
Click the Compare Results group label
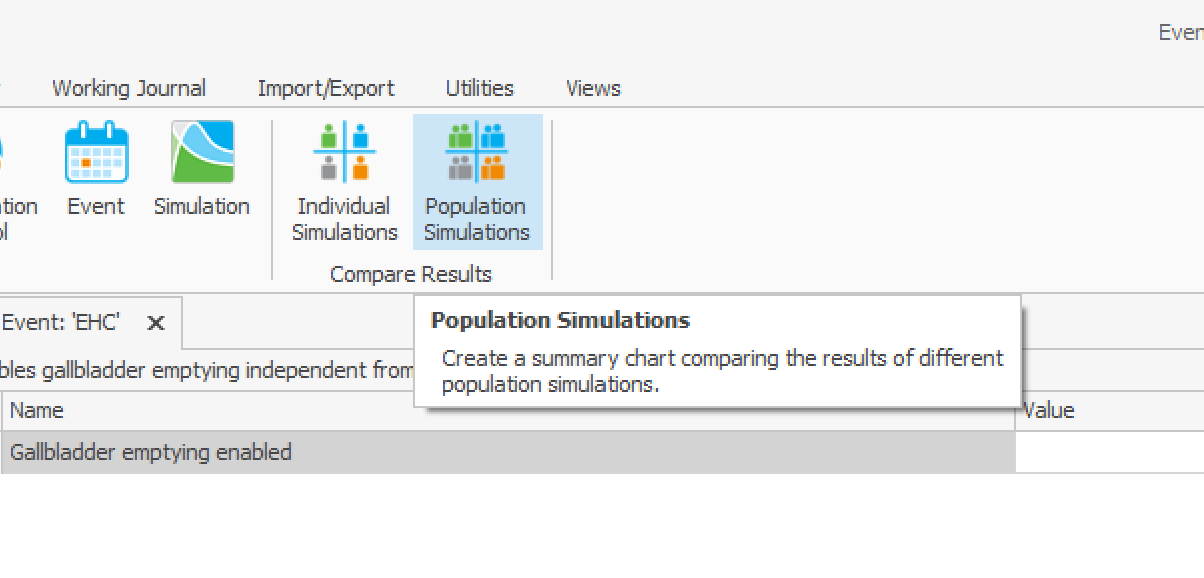[x=411, y=274]
